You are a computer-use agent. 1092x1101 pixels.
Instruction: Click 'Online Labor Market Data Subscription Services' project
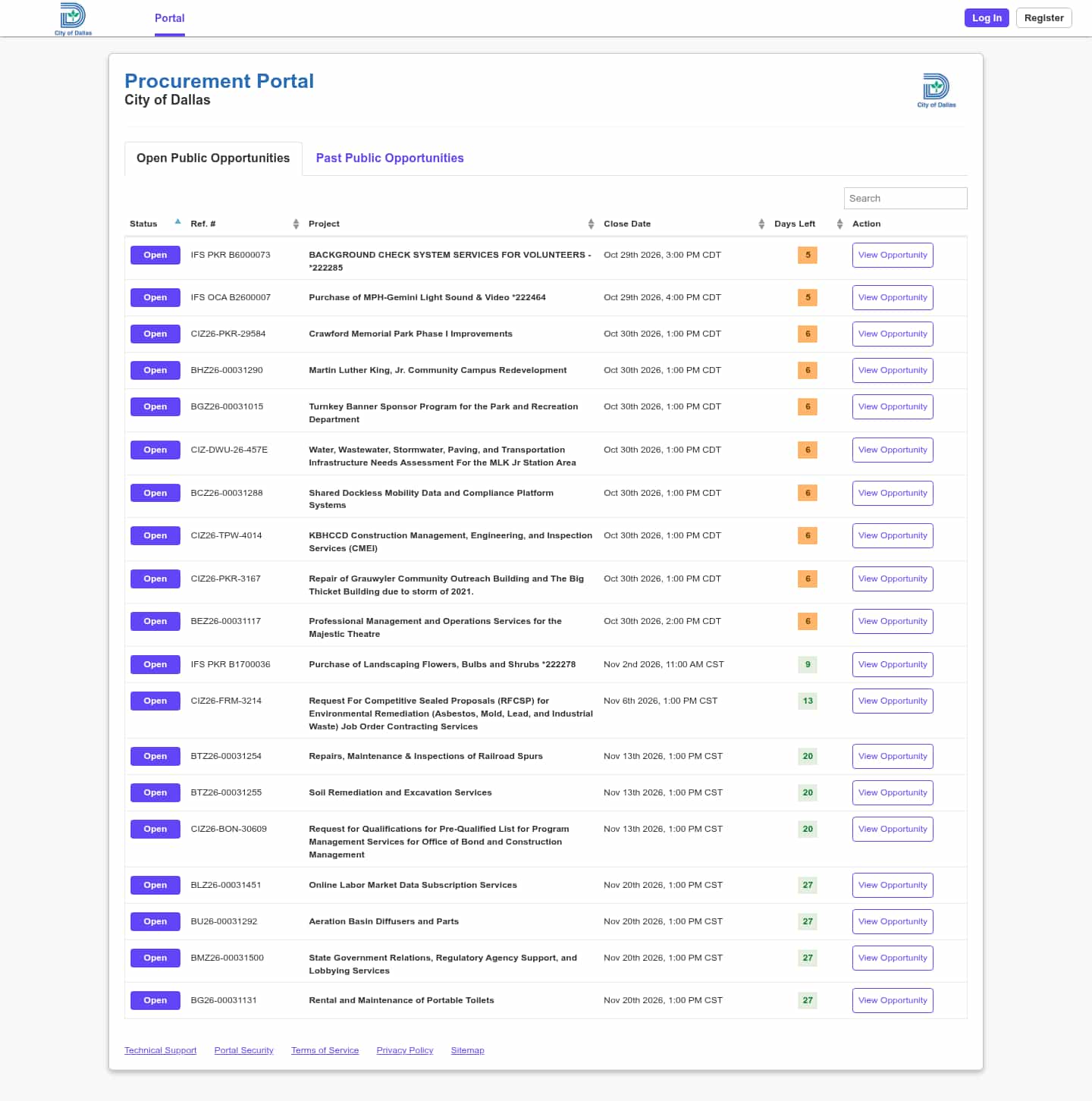(413, 885)
